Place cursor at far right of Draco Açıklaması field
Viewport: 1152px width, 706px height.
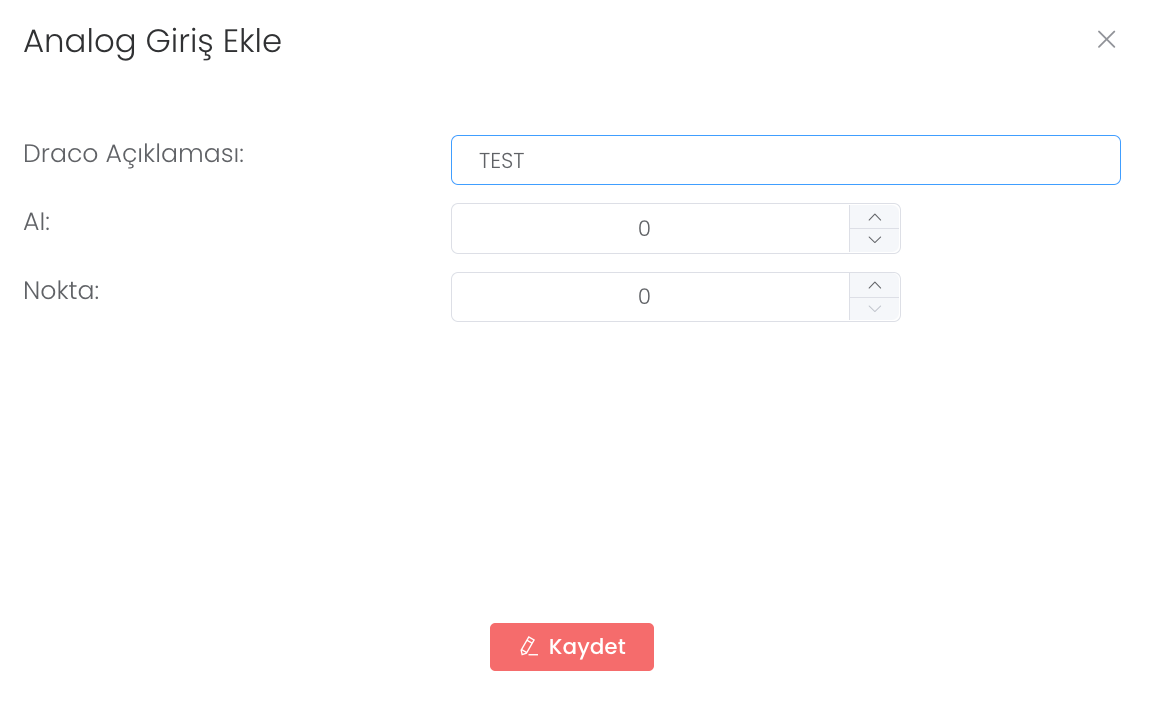[x=1100, y=160]
